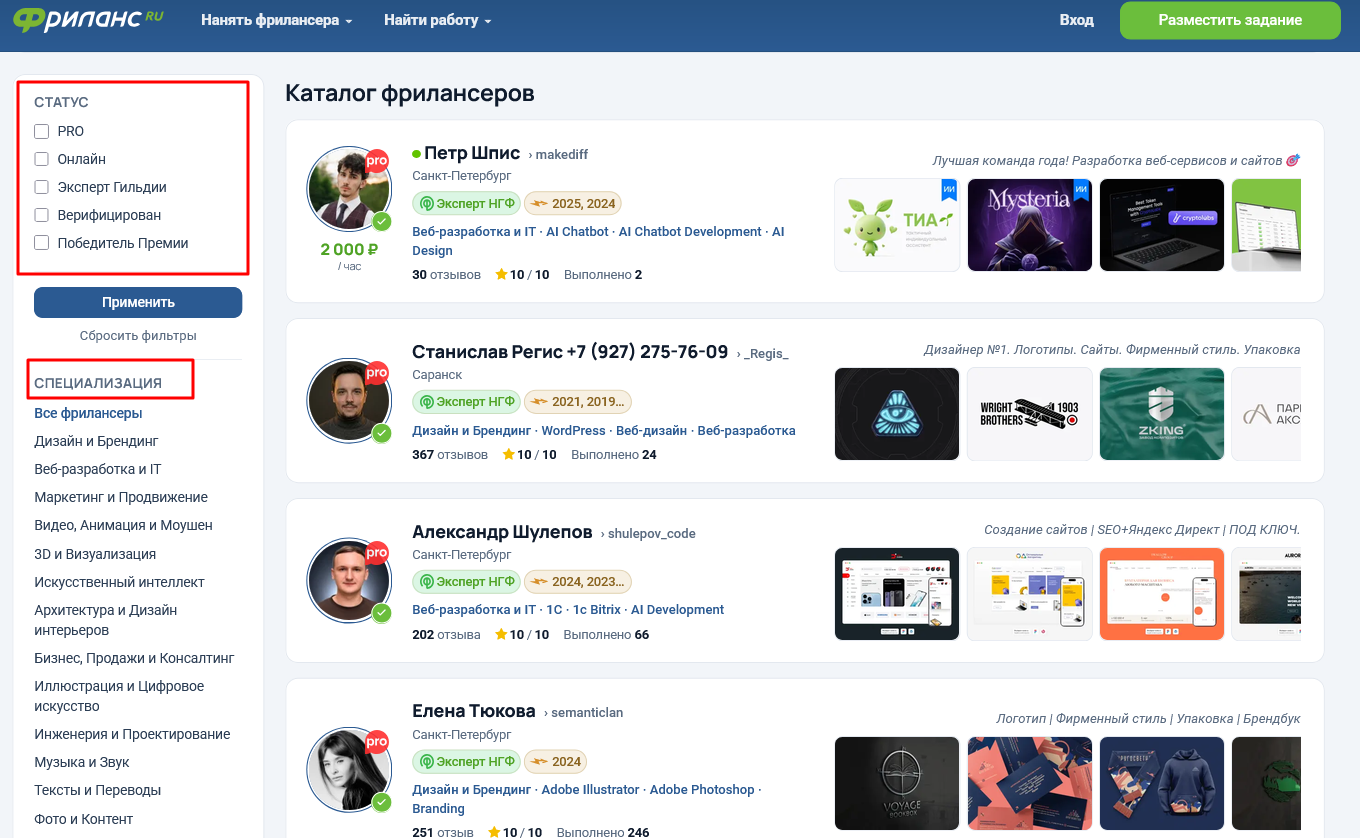Open the ТИА portfolio thumbnail
This screenshot has width=1360, height=838.
point(897,225)
